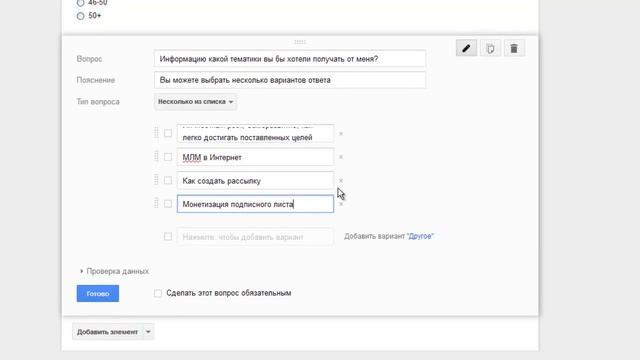Grab drag handle of 'Монетизация подписного листа' row
Image resolution: width=640 pixels, height=360 pixels.
156,203
